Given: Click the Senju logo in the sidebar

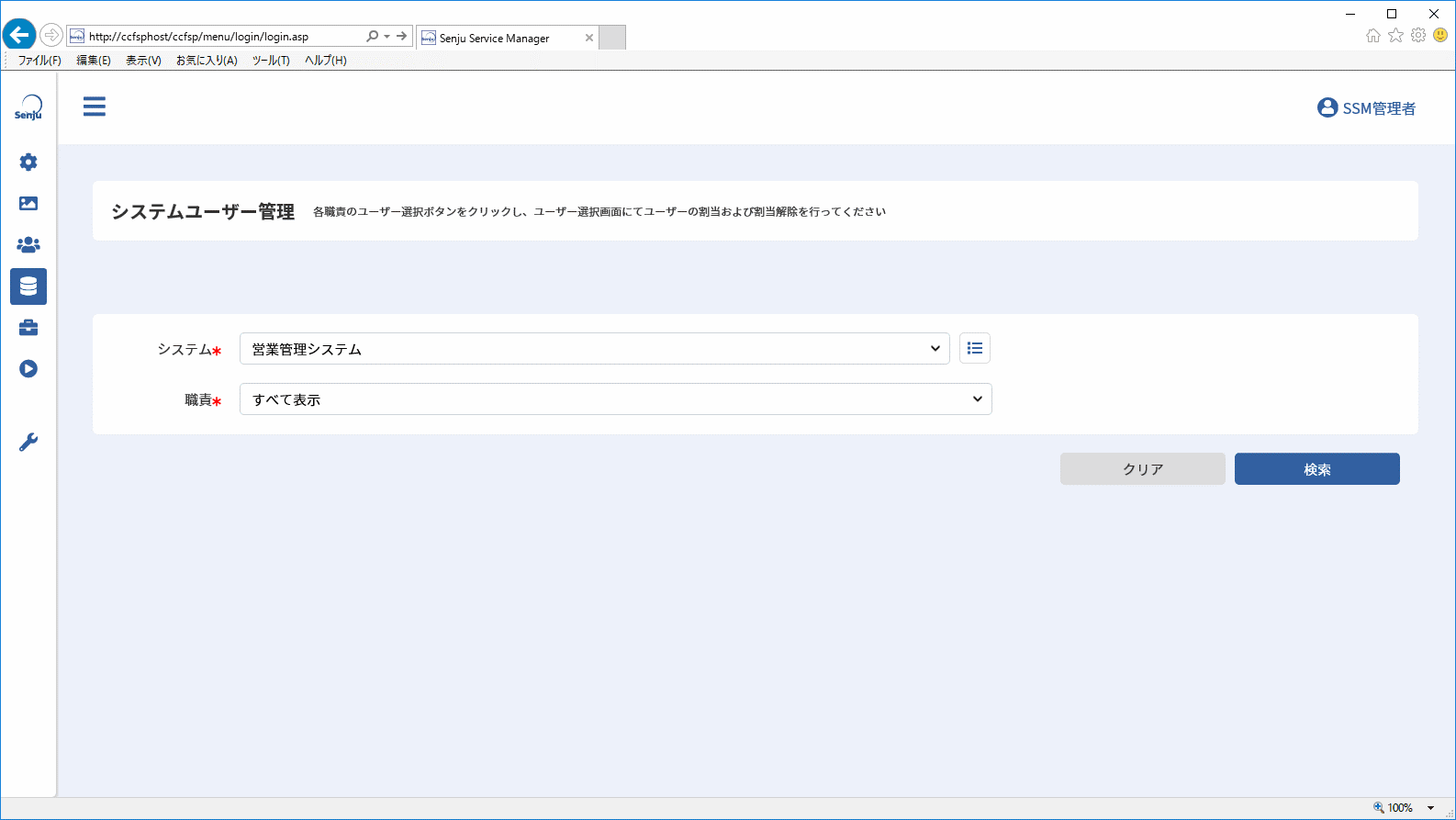Looking at the screenshot, I should [x=28, y=107].
